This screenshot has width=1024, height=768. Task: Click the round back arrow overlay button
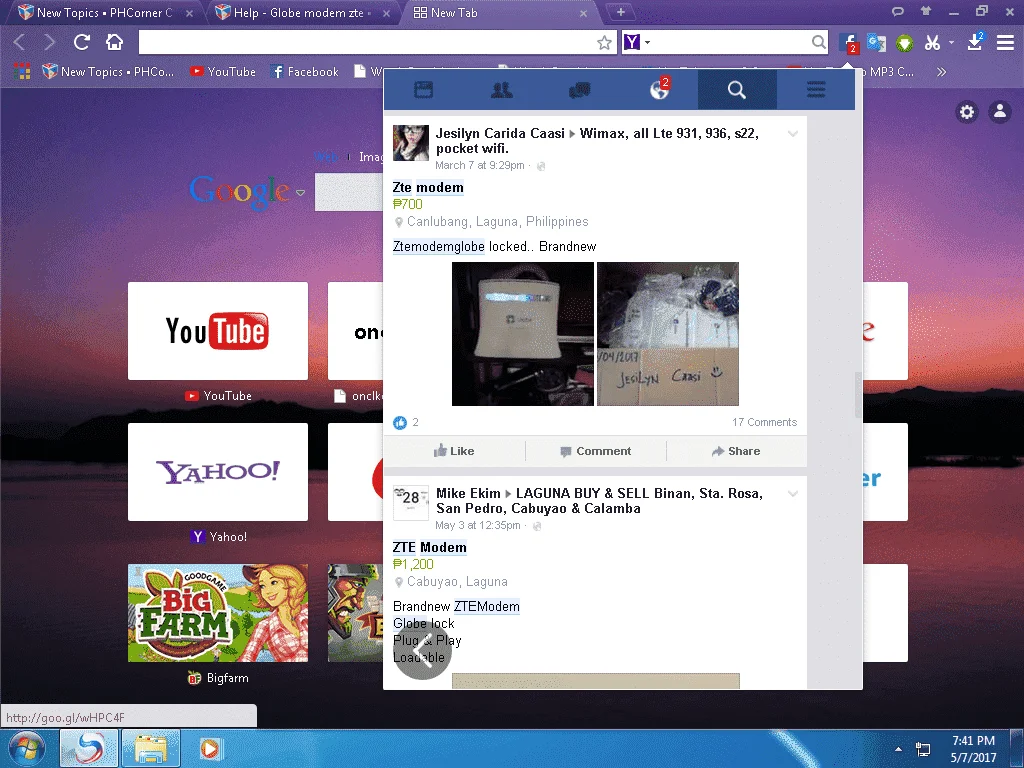[423, 648]
